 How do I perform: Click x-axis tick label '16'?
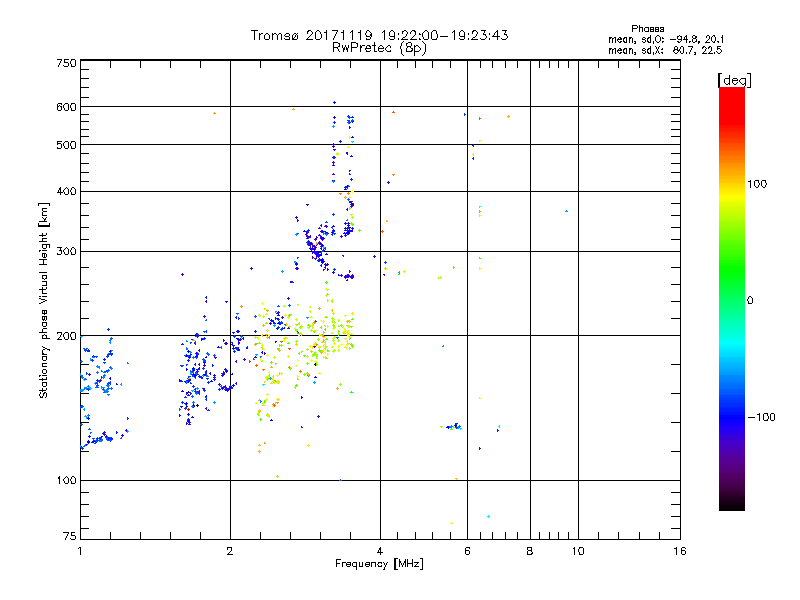pos(680,551)
